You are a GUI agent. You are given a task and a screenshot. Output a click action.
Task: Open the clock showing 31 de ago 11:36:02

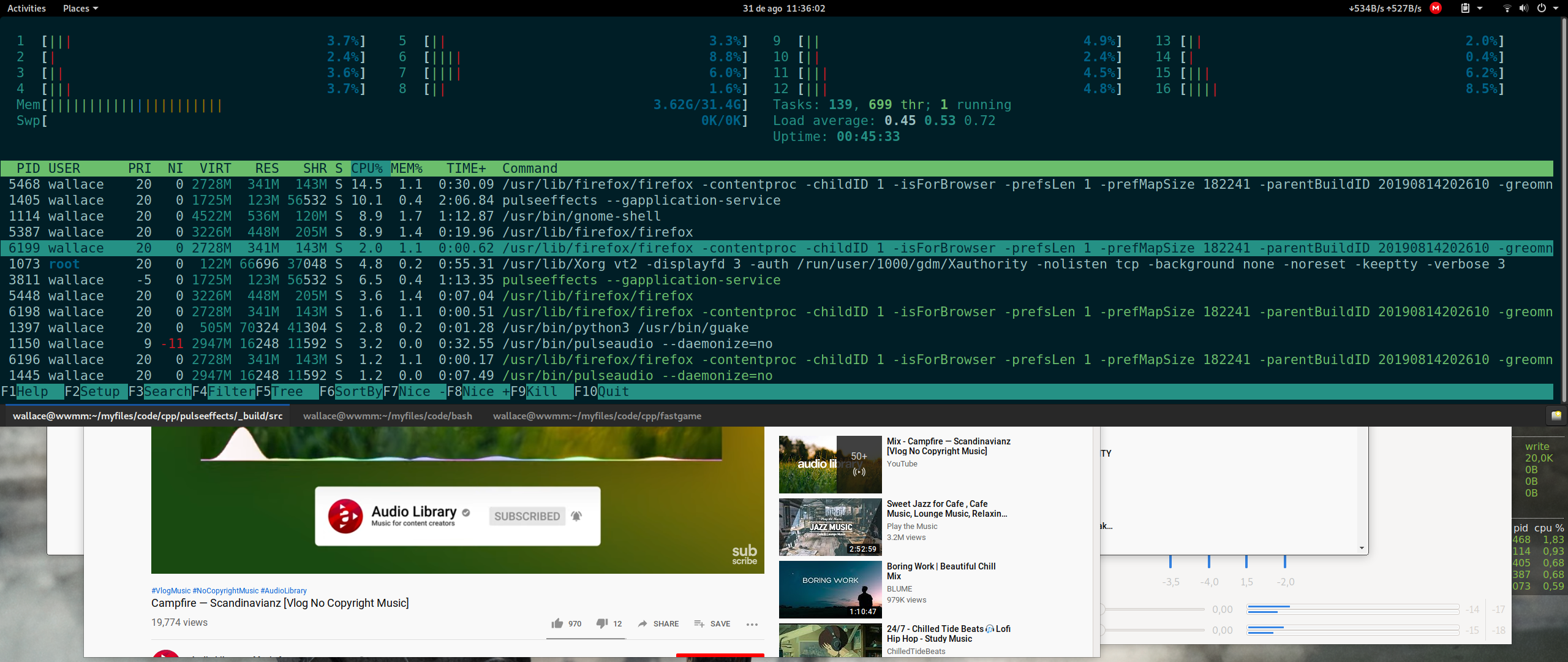[x=784, y=9]
